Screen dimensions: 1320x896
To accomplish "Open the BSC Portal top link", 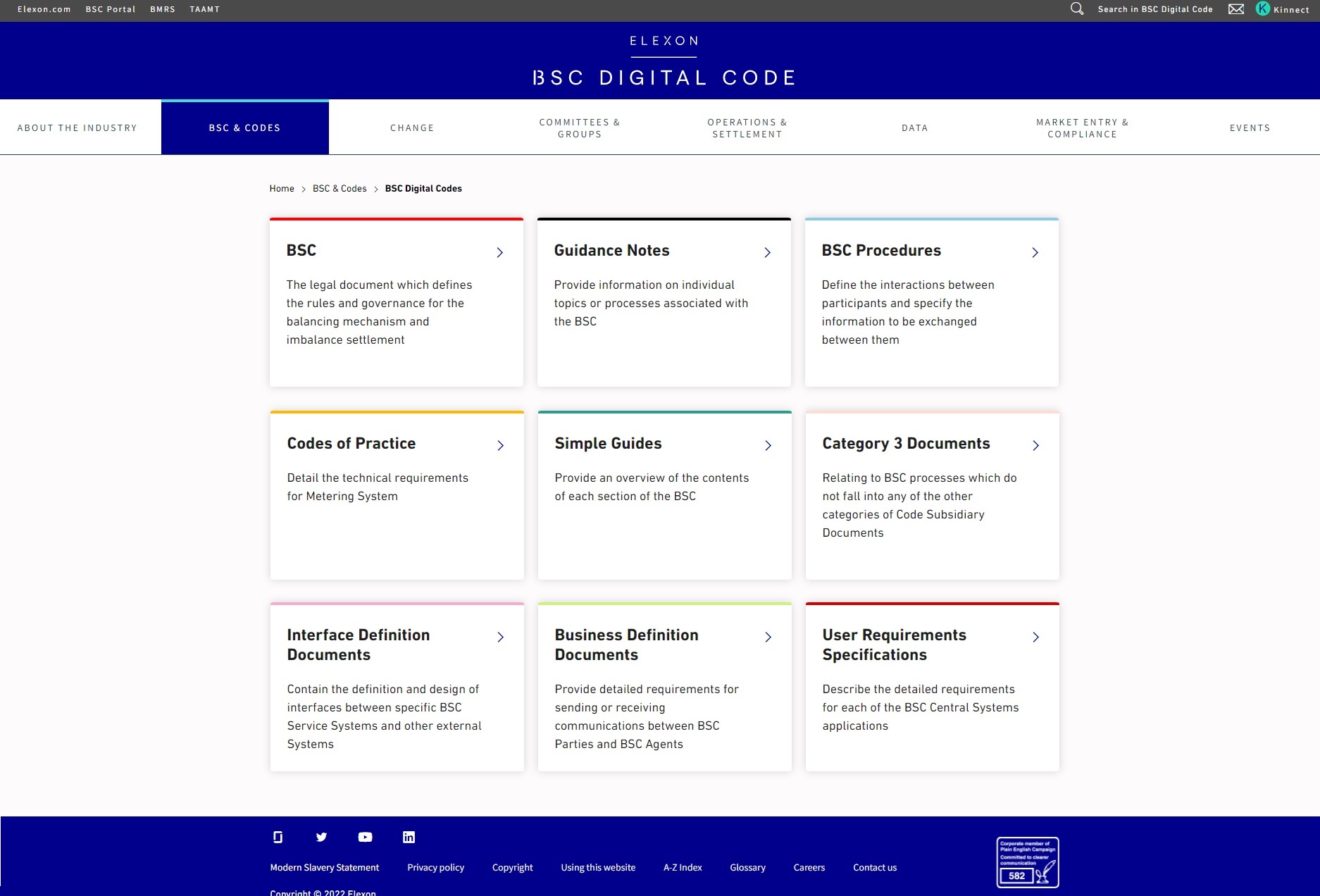I will (110, 9).
